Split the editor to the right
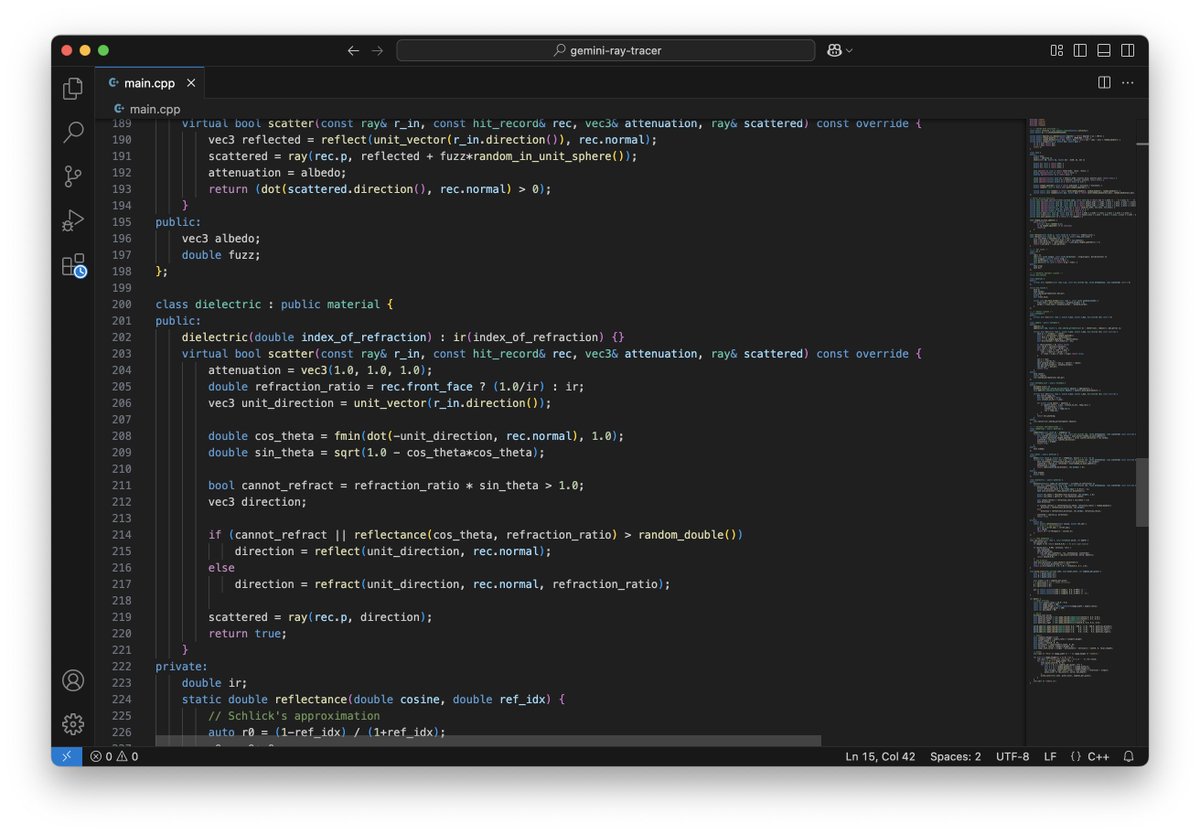 click(x=1103, y=83)
